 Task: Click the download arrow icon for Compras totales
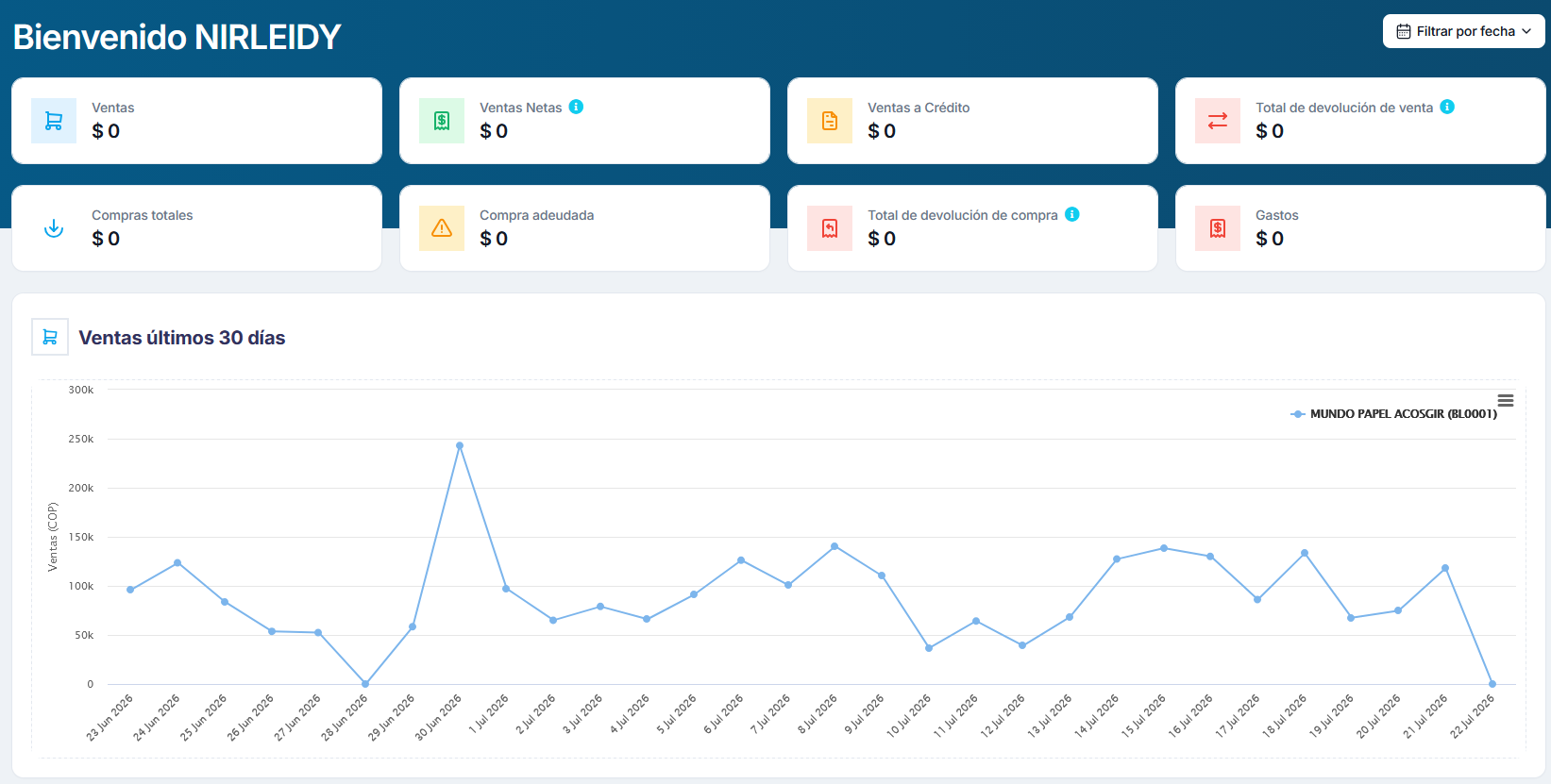[x=54, y=228]
